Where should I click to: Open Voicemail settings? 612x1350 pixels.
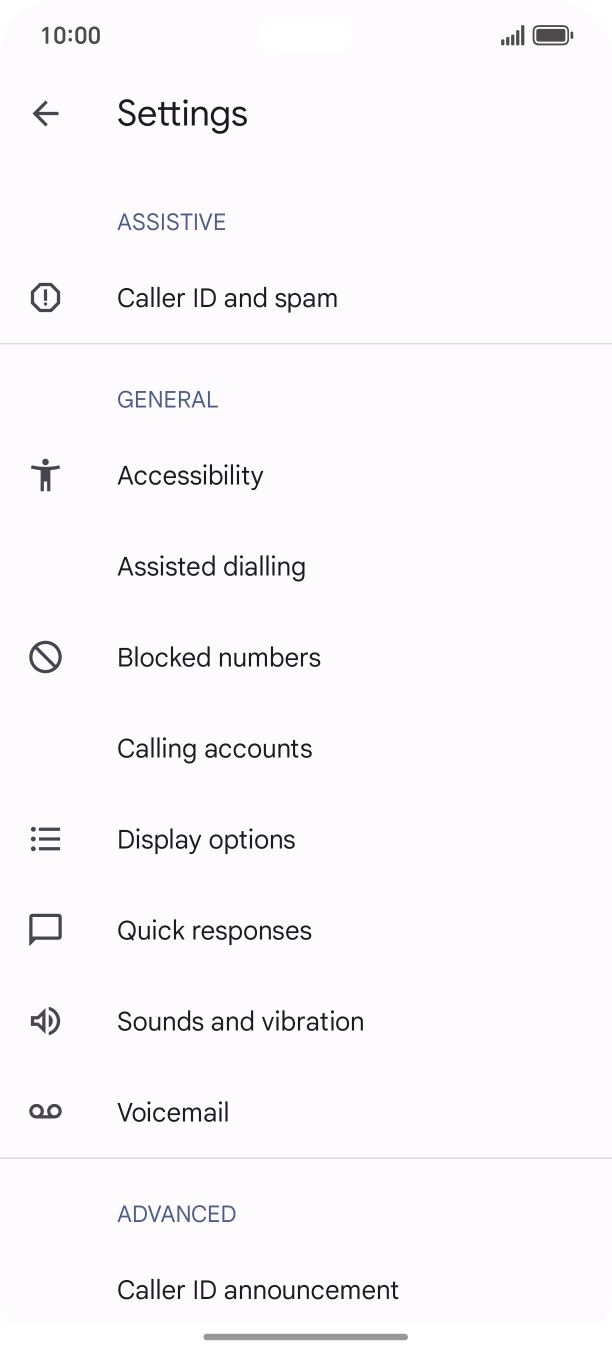(173, 1111)
